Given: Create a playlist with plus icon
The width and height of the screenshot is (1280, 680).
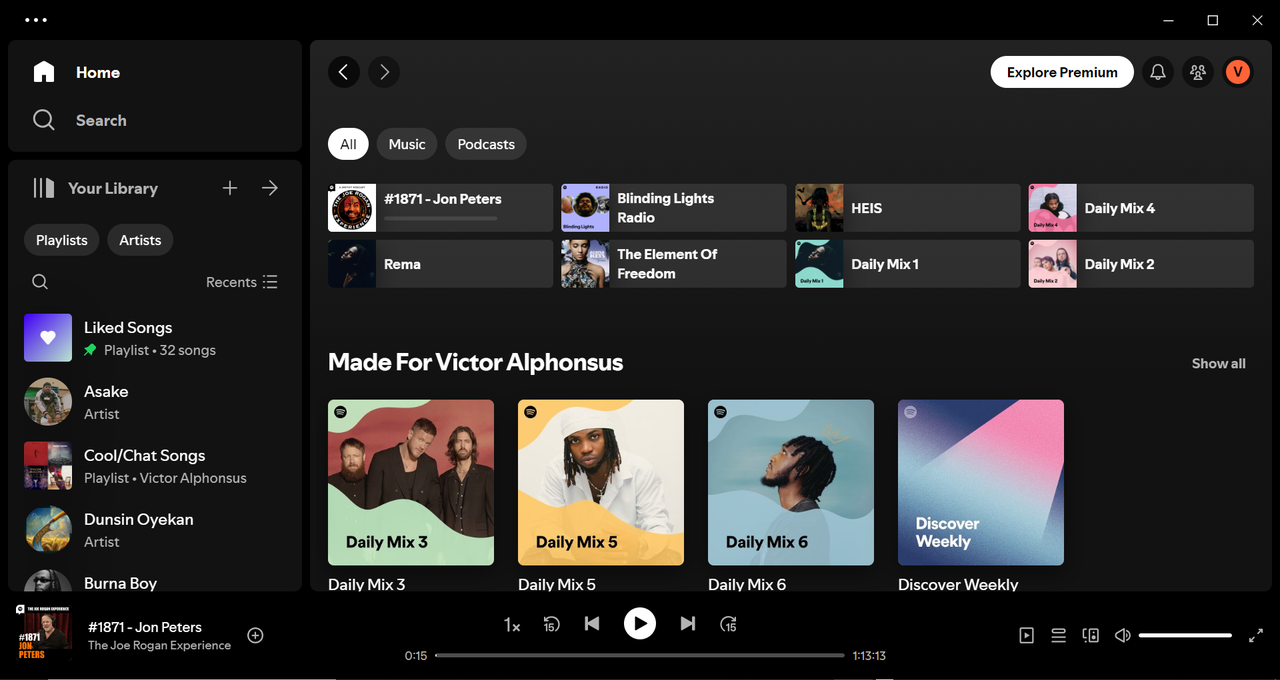Looking at the screenshot, I should click(230, 188).
